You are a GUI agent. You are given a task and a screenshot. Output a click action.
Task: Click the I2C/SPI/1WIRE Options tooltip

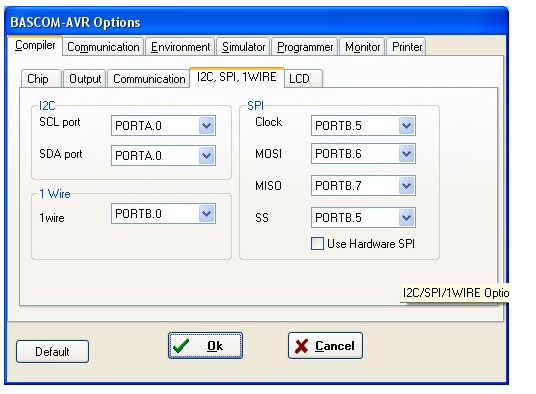coord(454,293)
